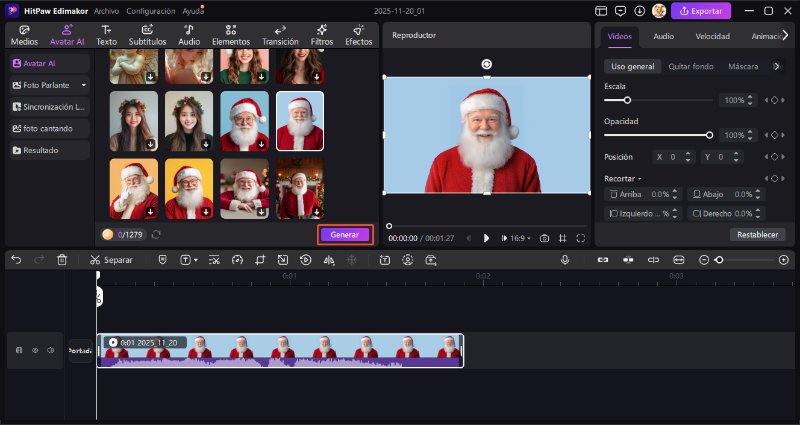
Task: Click the grid crop icon in the player
Action: pos(563,238)
